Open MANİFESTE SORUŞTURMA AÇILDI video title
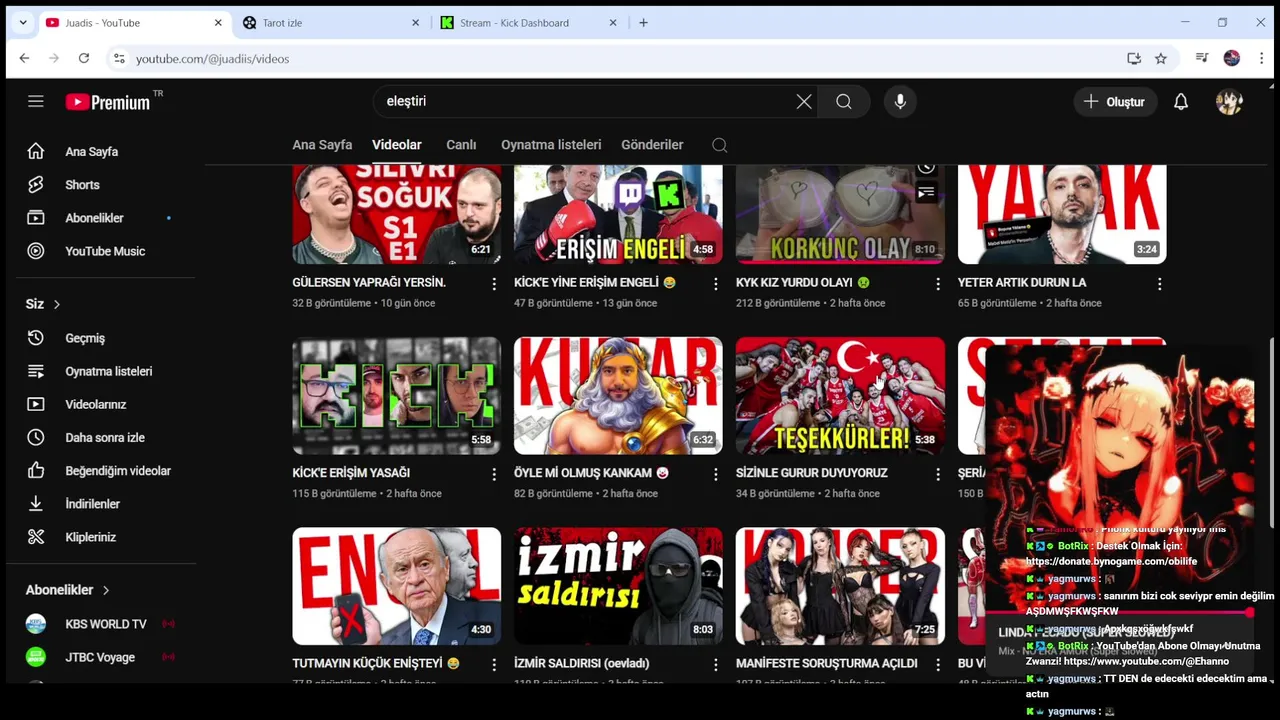Image resolution: width=1280 pixels, height=720 pixels. click(827, 663)
